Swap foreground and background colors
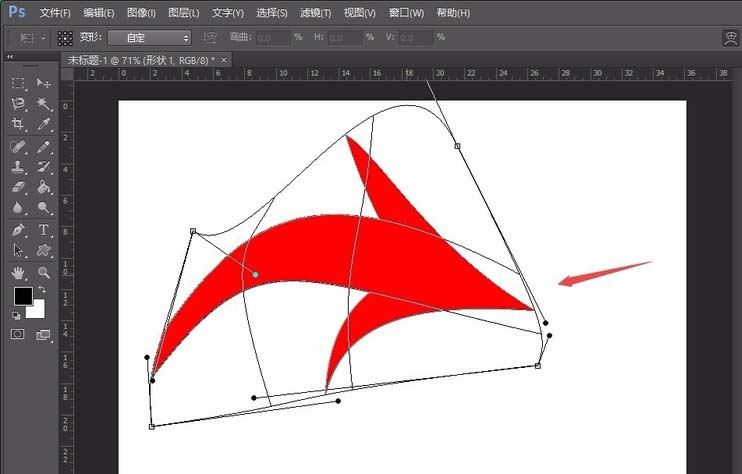The width and height of the screenshot is (742, 474). (42, 289)
